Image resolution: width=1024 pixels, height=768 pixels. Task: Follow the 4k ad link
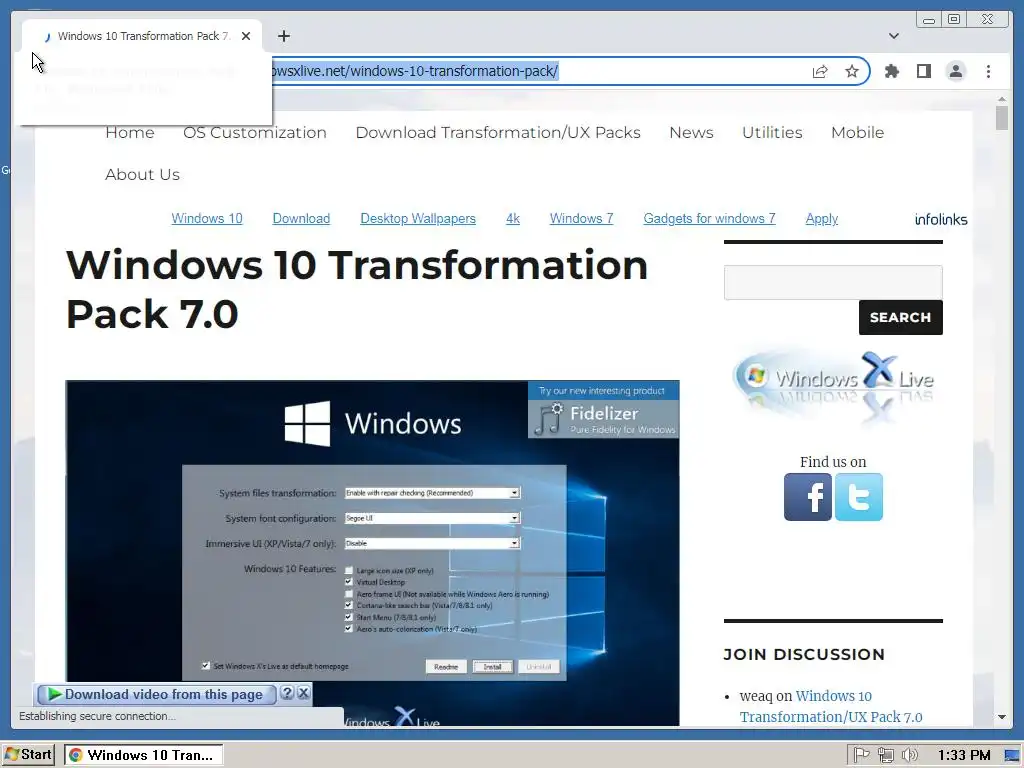[x=513, y=219]
